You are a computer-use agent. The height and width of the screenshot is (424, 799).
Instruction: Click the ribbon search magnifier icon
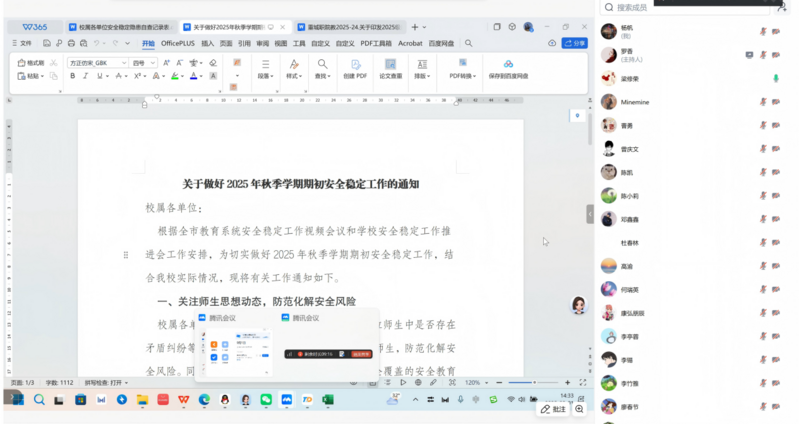click(468, 43)
